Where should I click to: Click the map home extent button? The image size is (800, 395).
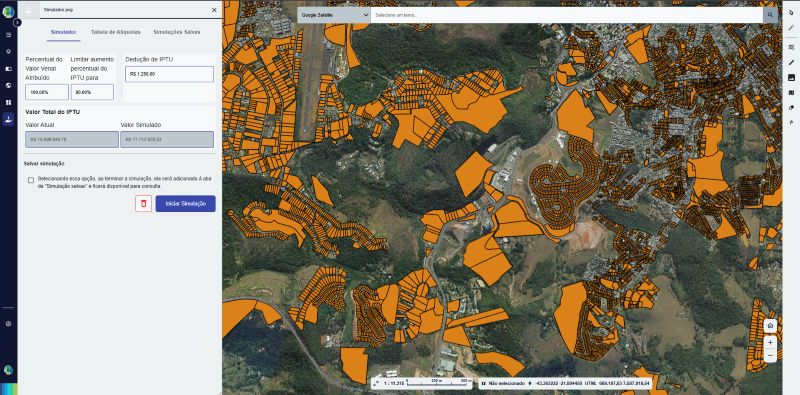(x=770, y=326)
